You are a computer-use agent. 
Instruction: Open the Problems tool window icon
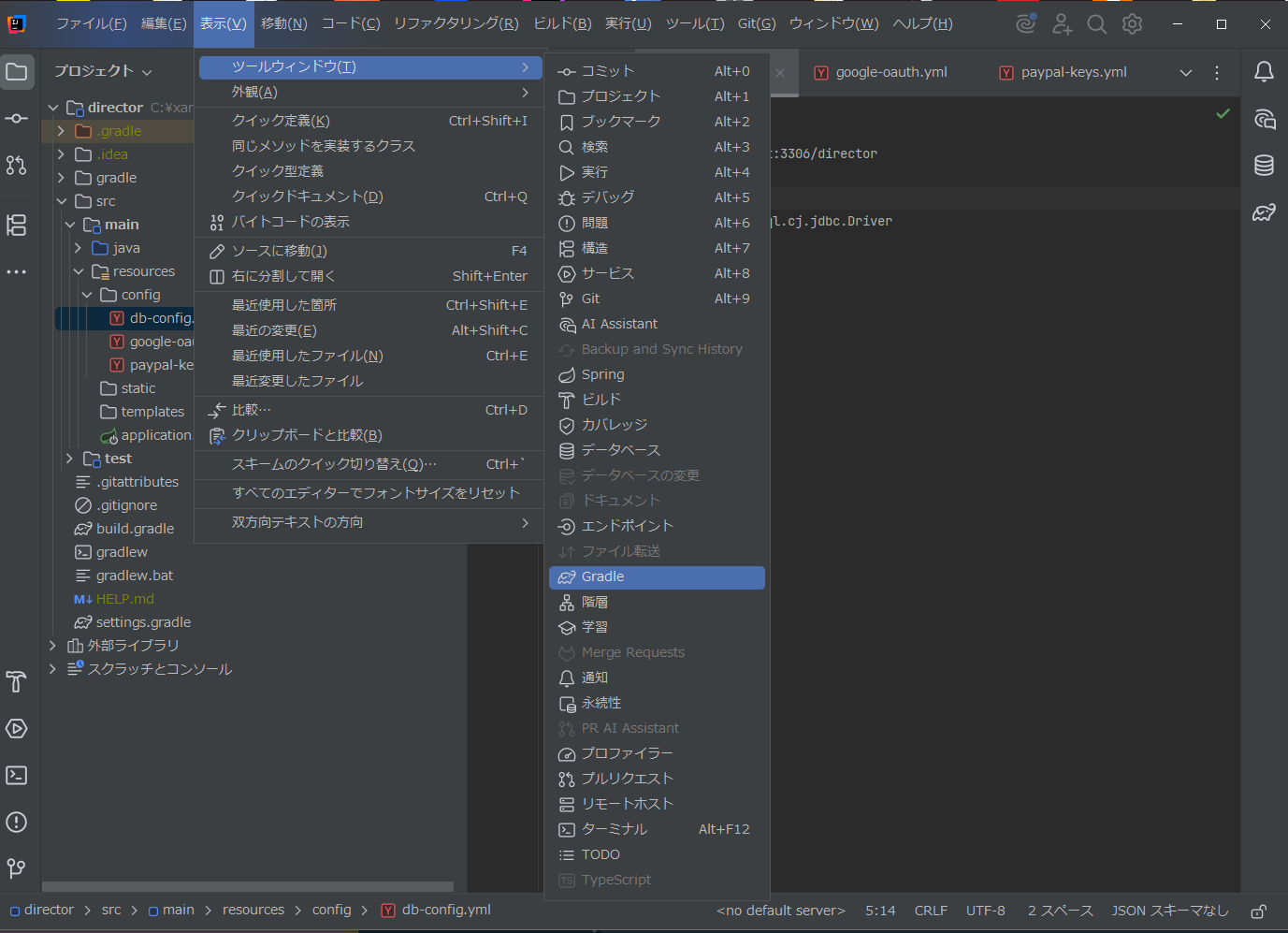(17, 822)
